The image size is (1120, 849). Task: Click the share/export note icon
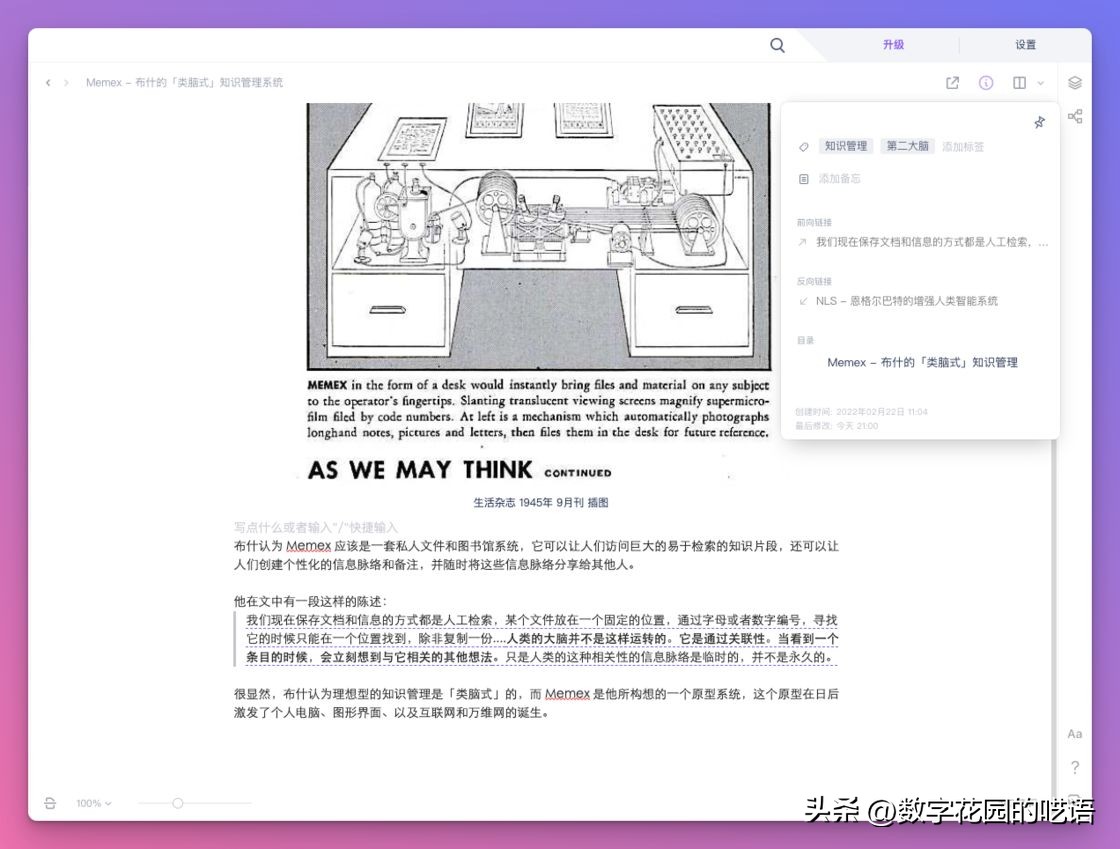(952, 83)
